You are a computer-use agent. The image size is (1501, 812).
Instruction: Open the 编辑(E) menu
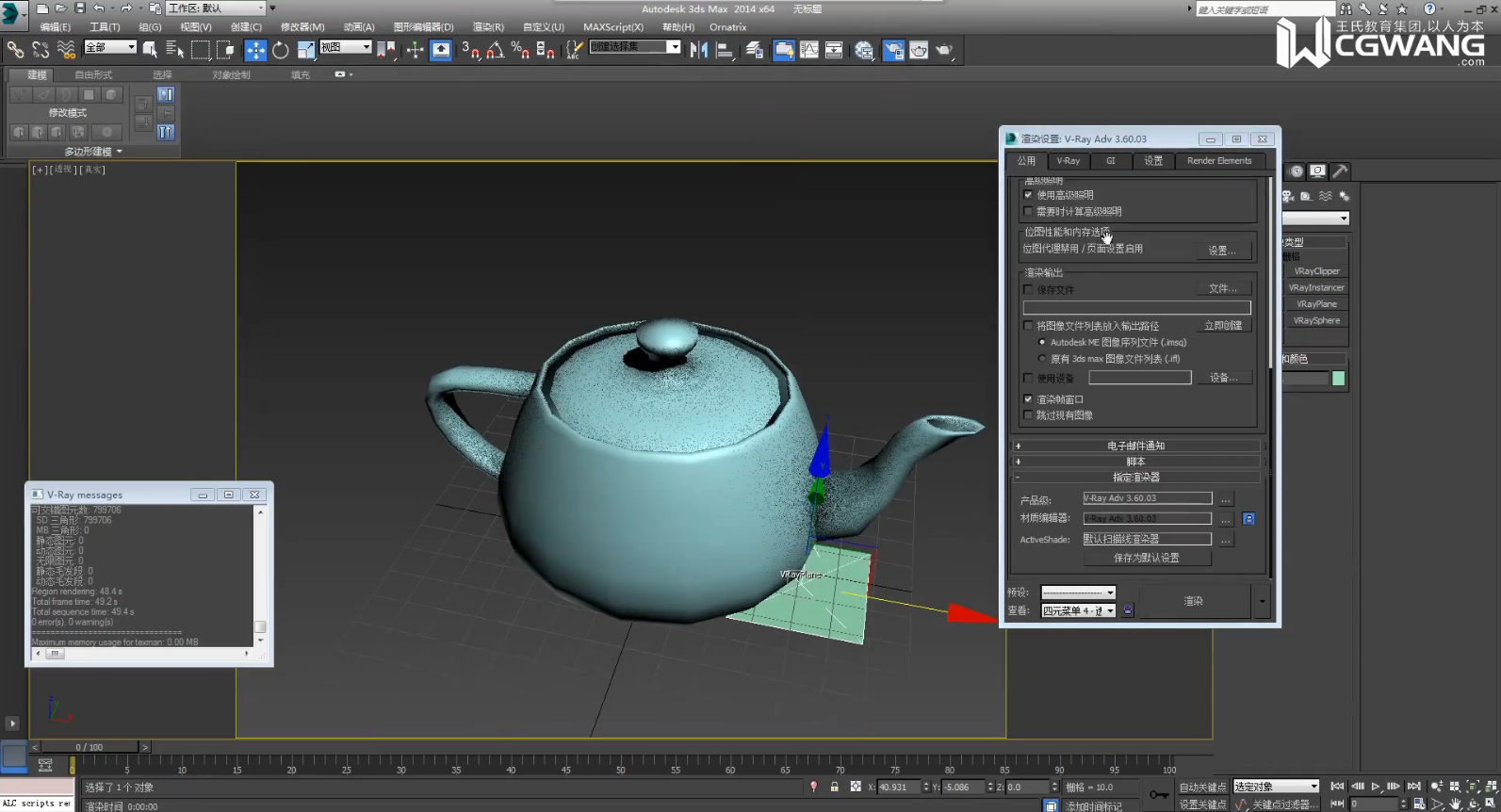55,27
